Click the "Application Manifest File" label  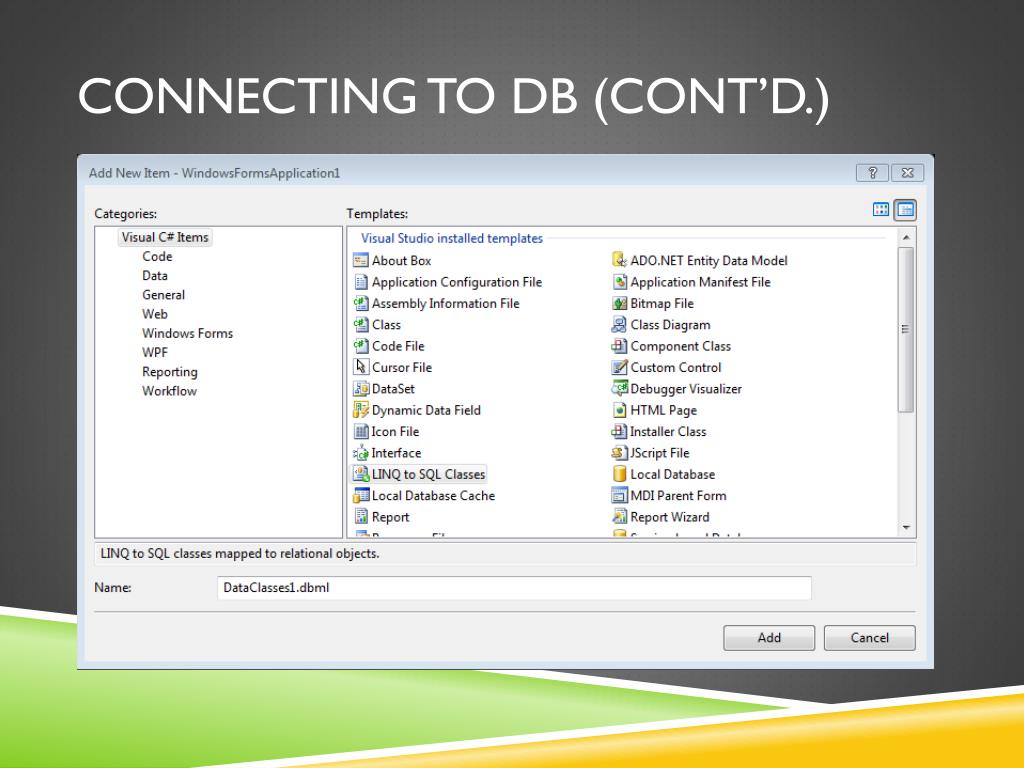pos(700,282)
